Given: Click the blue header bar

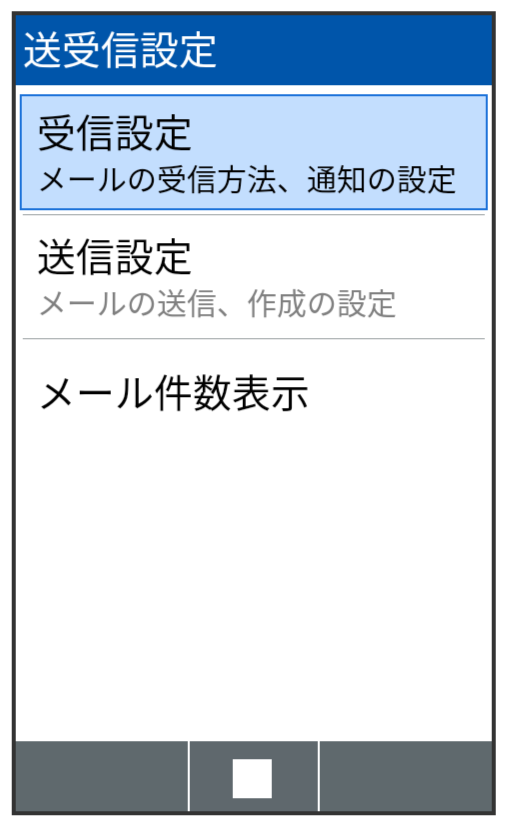Looking at the screenshot, I should (254, 50).
